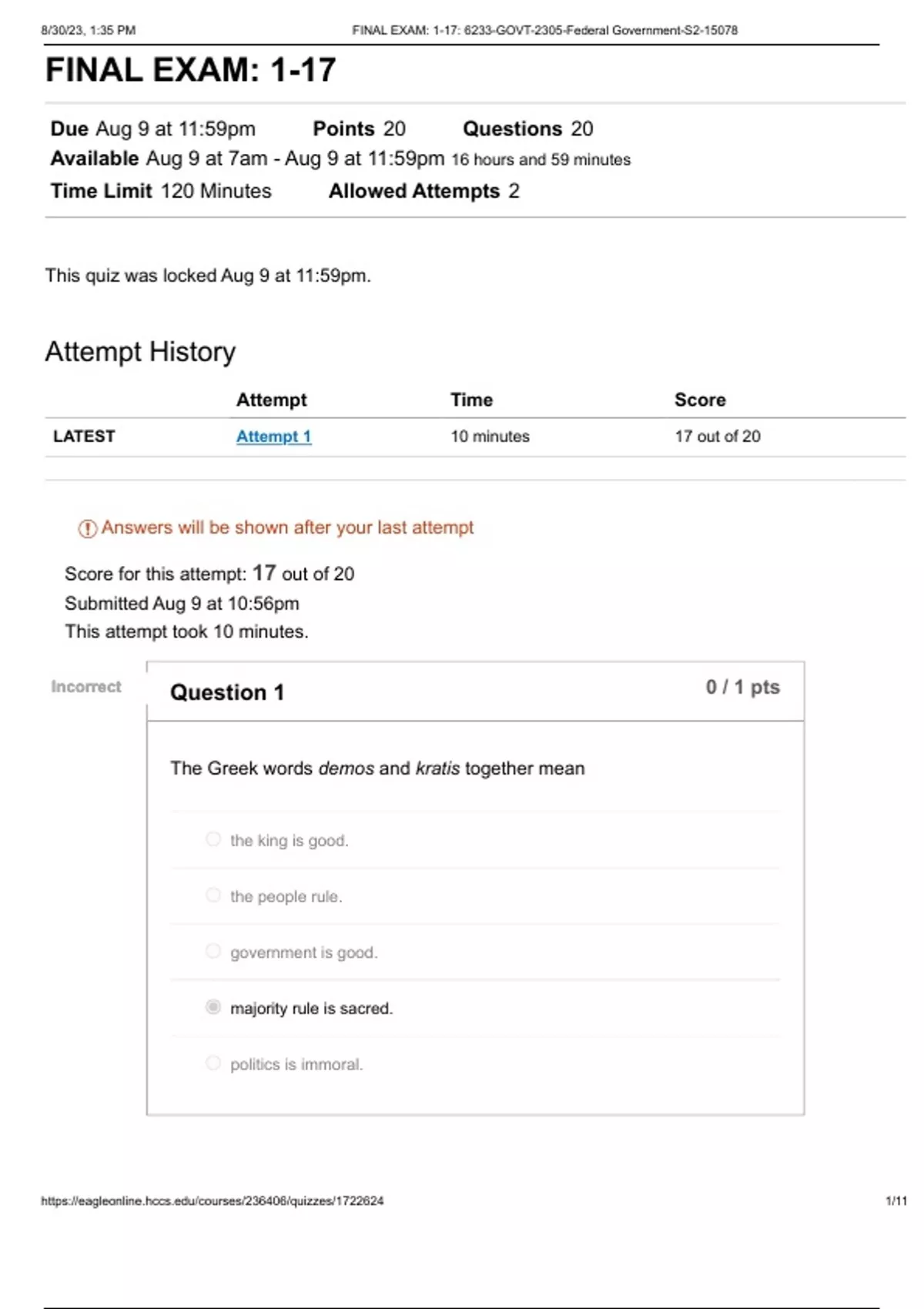The width and height of the screenshot is (924, 1309).
Task: Click the eagleonline quiz URL in footer
Action: tap(212, 1200)
